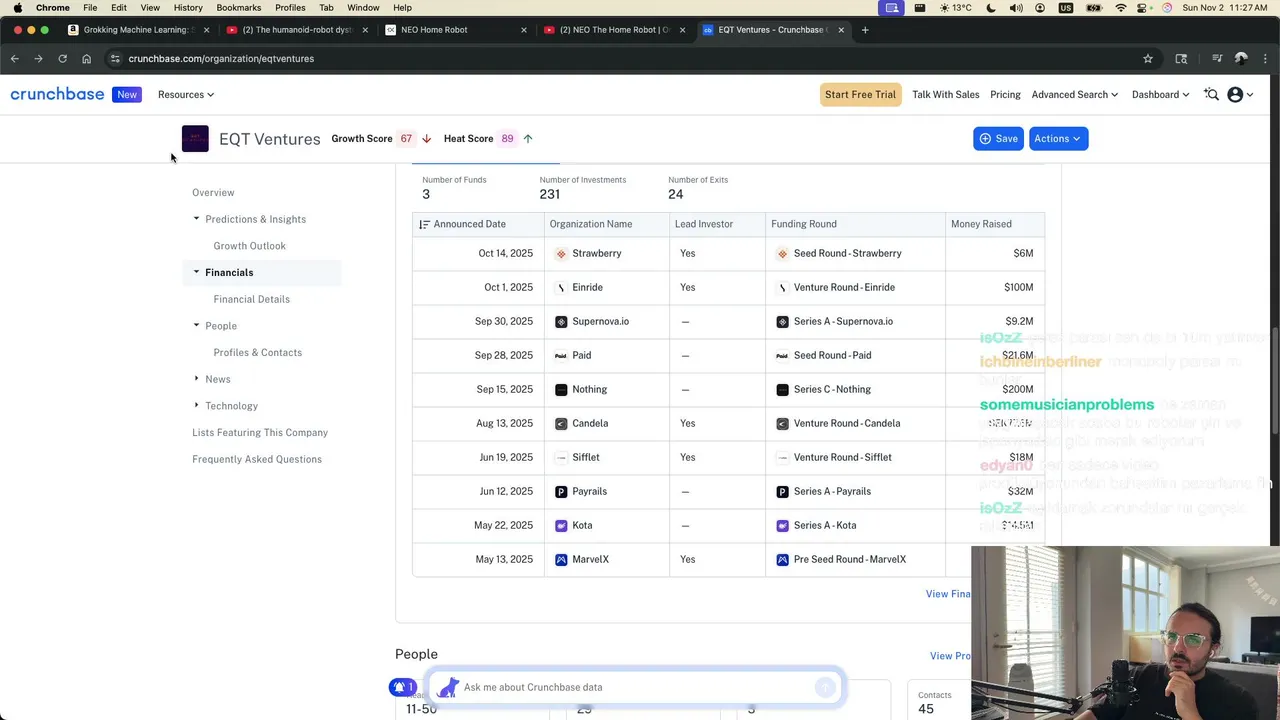Open Chrome Bookmarks menu
The height and width of the screenshot is (720, 1280).
(239, 7)
